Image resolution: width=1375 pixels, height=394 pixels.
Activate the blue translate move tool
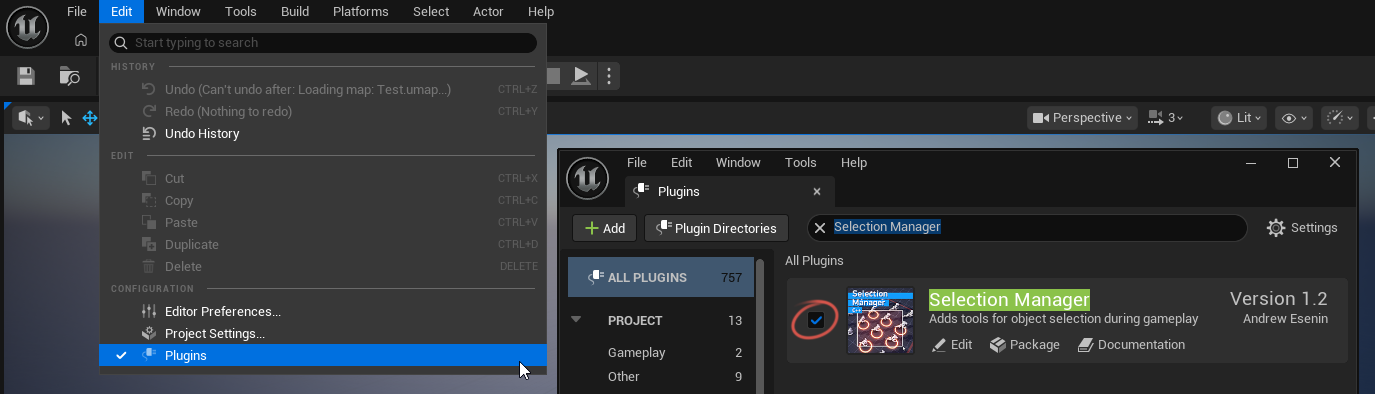[90, 118]
